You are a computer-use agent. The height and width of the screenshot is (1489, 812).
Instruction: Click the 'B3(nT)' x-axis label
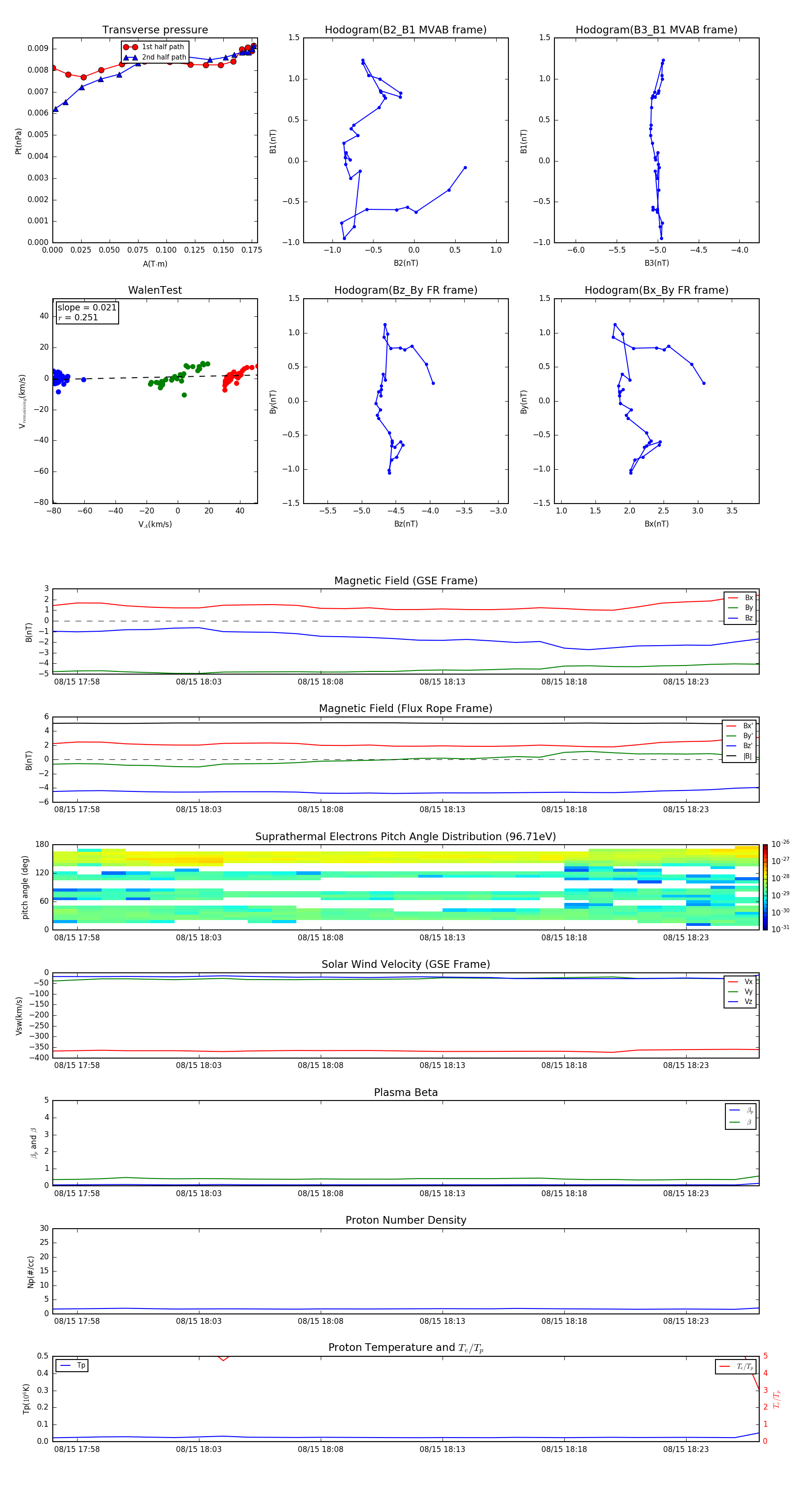pos(656,264)
